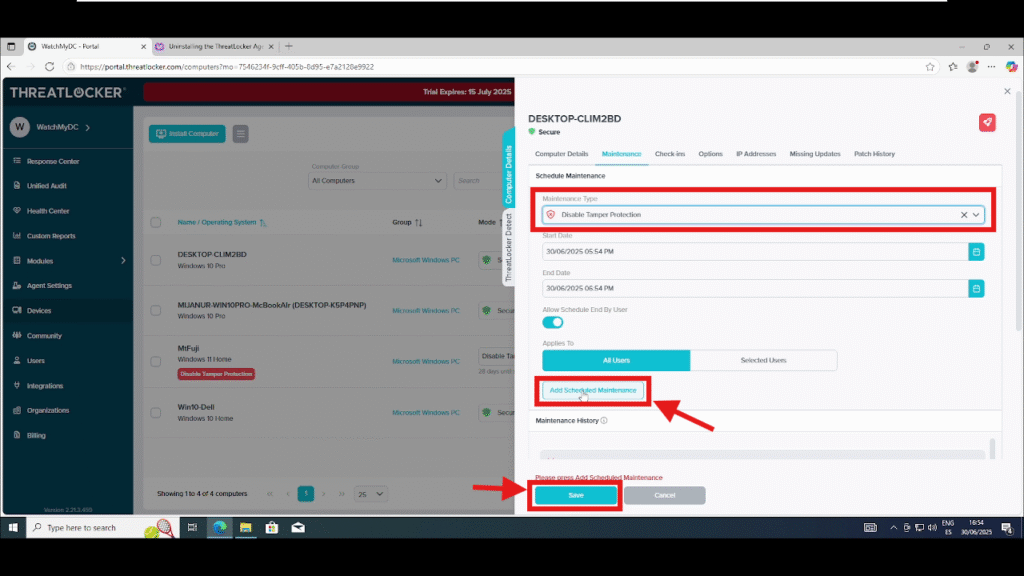Click Add Scheduled Maintenance button

click(x=593, y=391)
